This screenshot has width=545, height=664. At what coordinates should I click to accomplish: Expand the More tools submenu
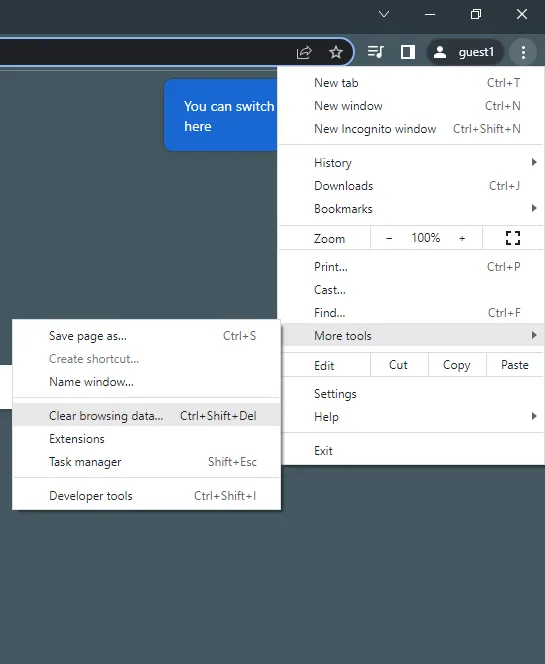coord(411,335)
